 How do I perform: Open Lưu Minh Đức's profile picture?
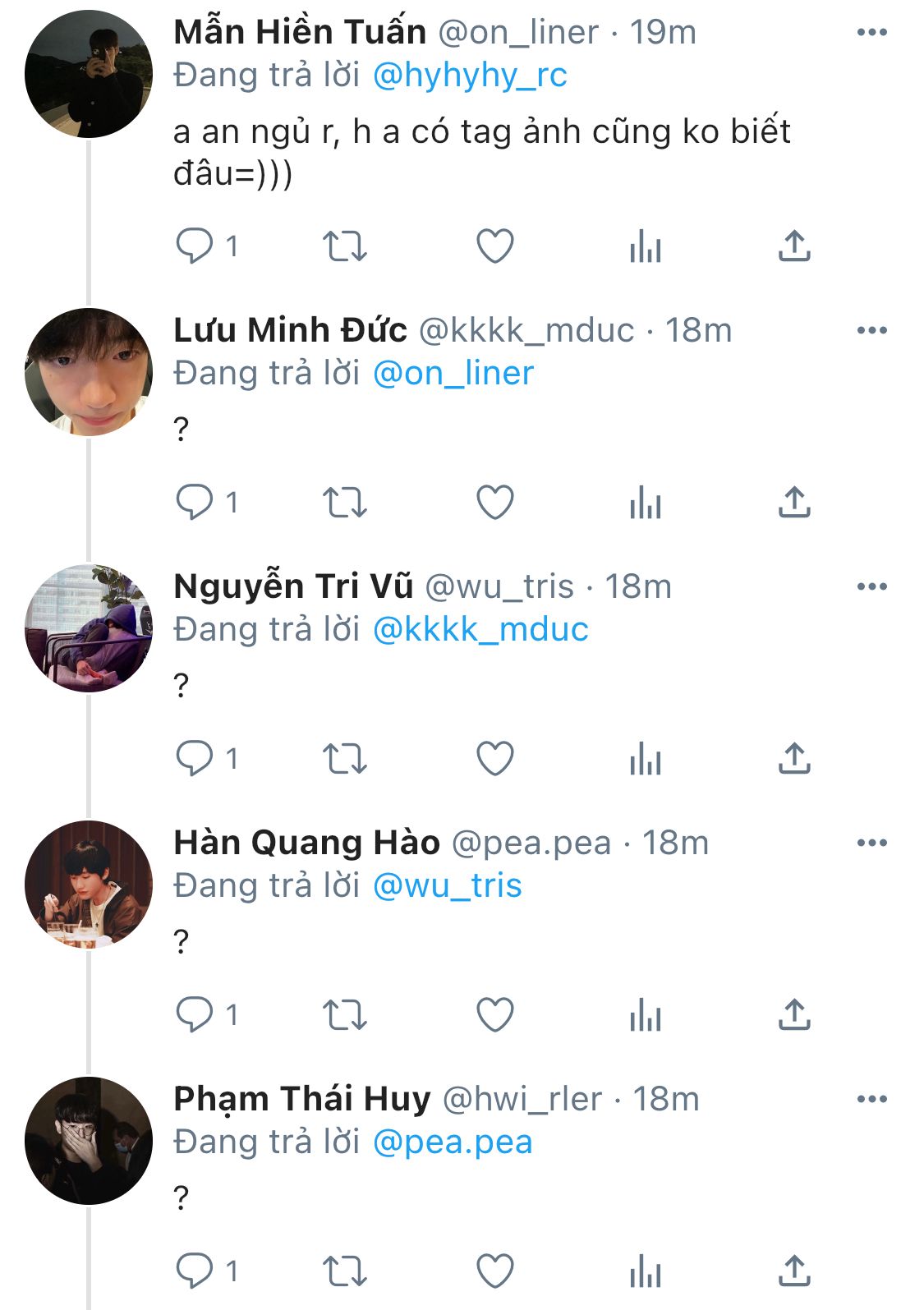[89, 372]
